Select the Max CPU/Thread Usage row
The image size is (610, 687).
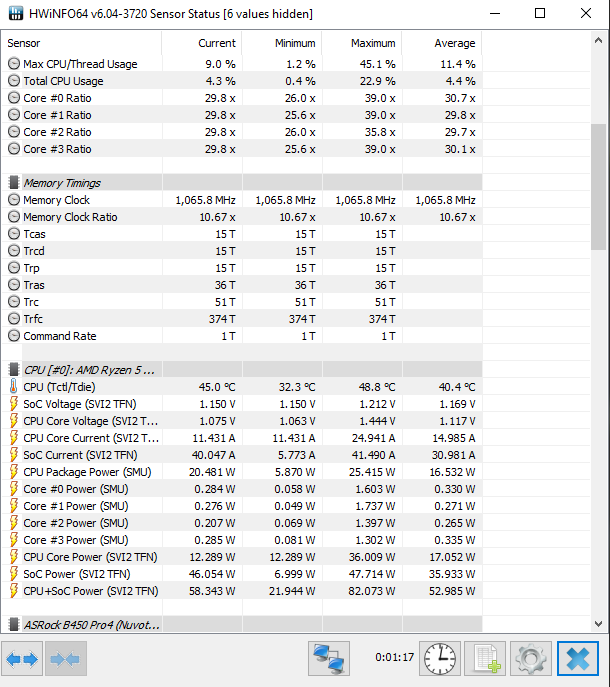coord(80,64)
